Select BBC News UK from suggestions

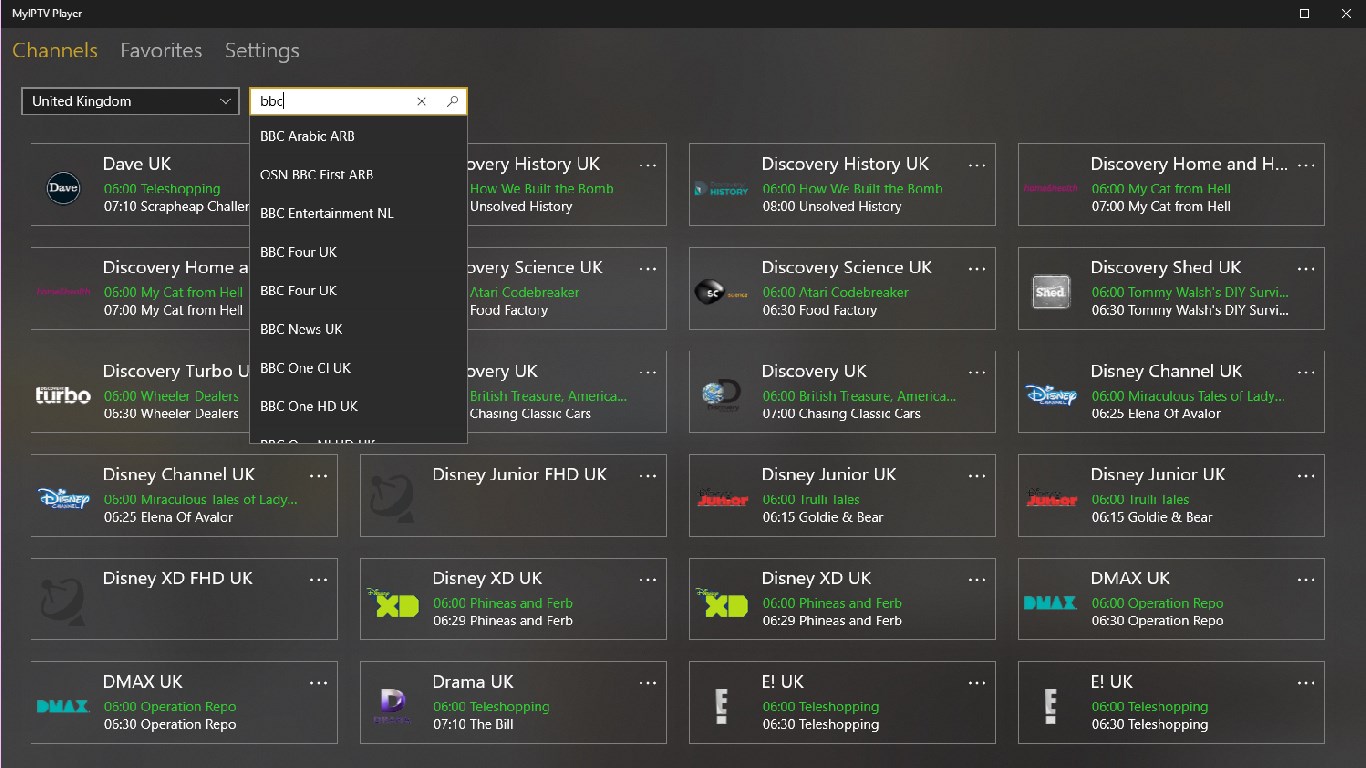[x=302, y=329]
